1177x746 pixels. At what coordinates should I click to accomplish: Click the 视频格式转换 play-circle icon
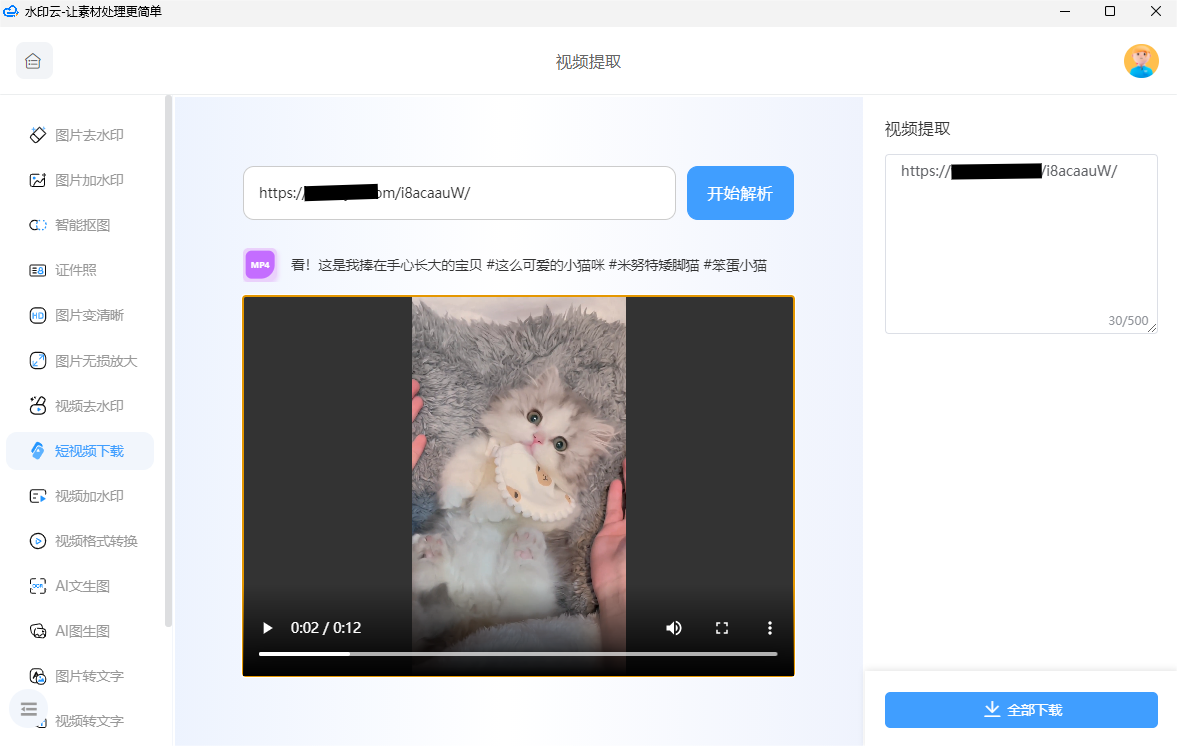[38, 541]
